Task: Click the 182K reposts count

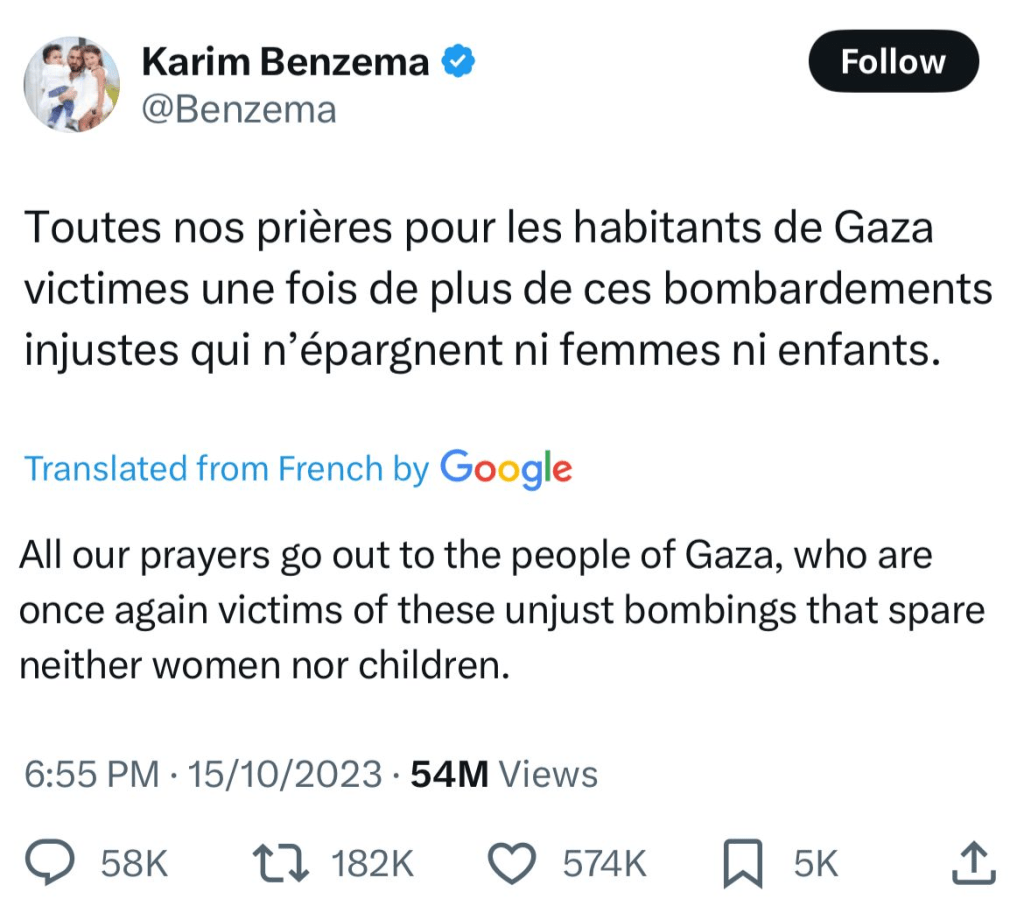Action: [x=372, y=864]
